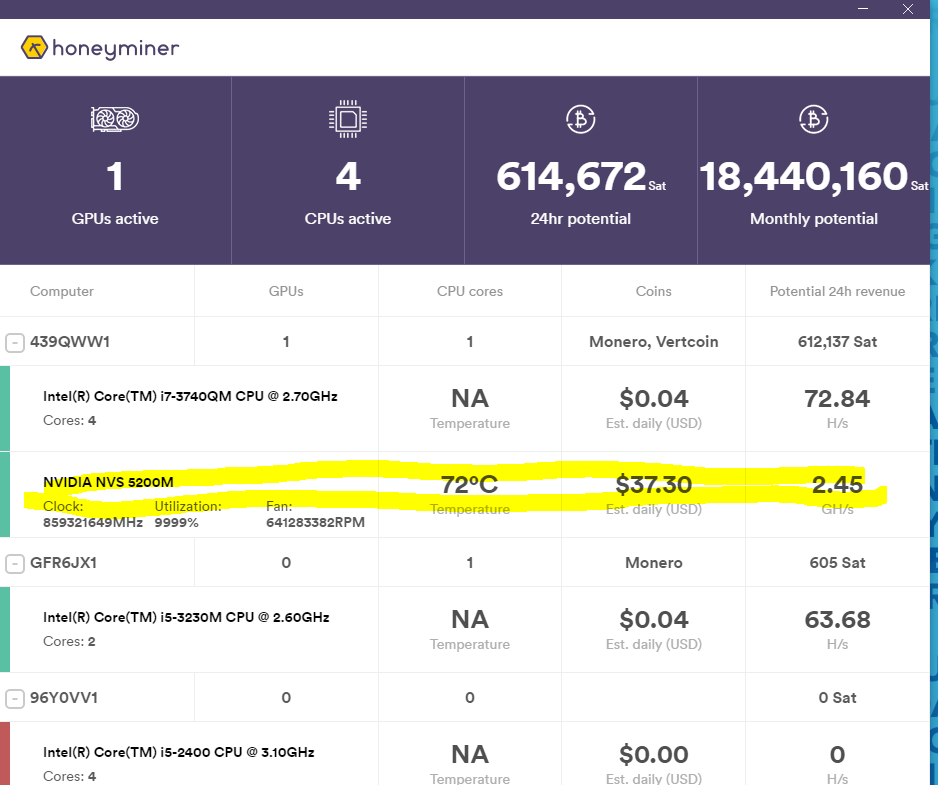Collapse the GFR6JX1 computer row
Image resolution: width=938 pixels, height=785 pixels.
pyautogui.click(x=15, y=563)
